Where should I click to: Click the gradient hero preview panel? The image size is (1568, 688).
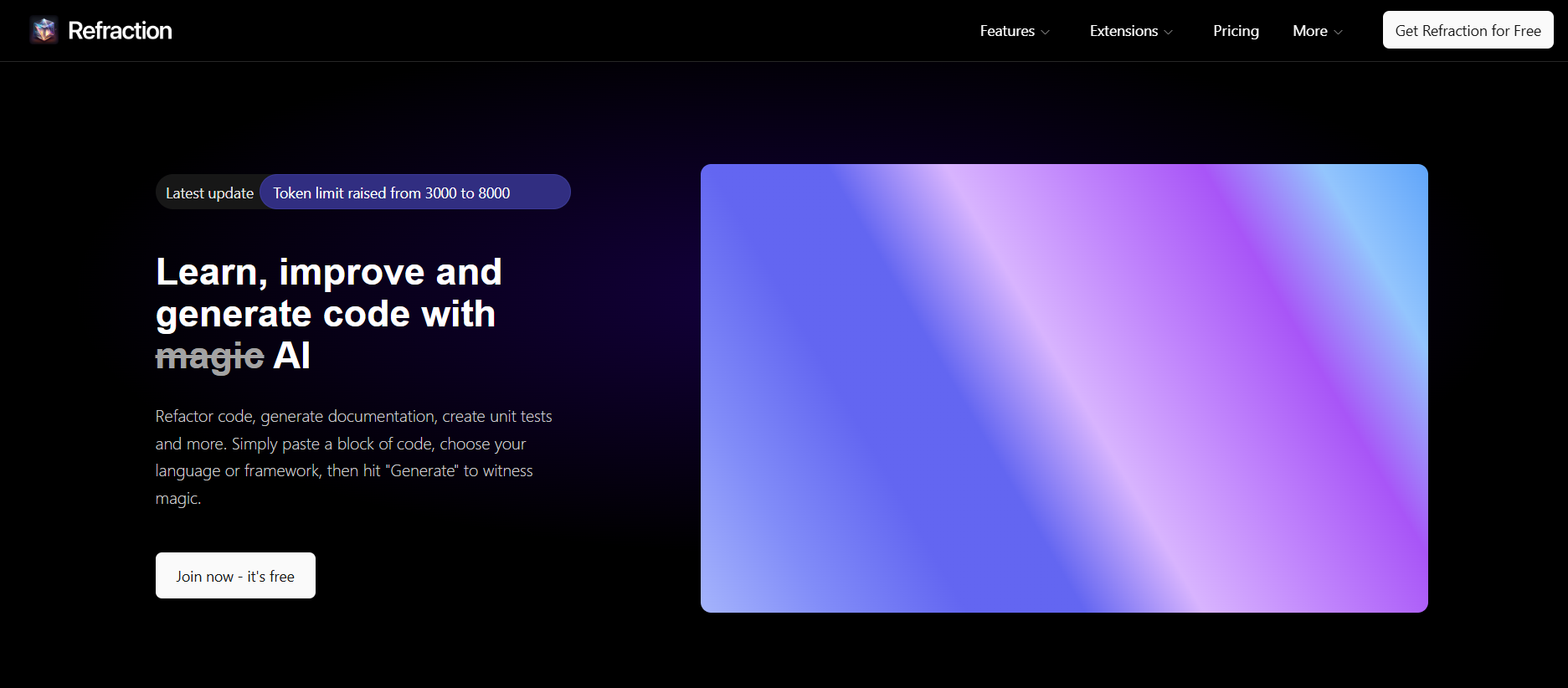pyautogui.click(x=1064, y=388)
